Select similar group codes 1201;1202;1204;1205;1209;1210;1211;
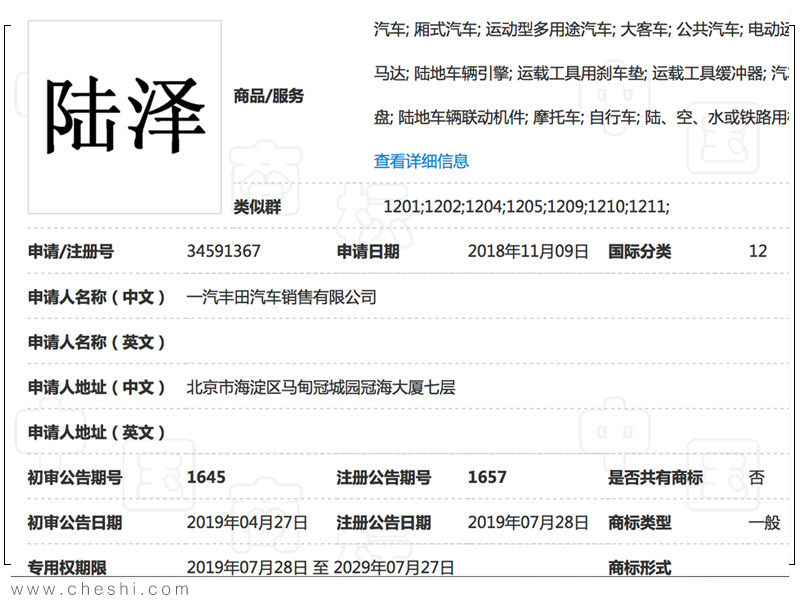 click(526, 207)
